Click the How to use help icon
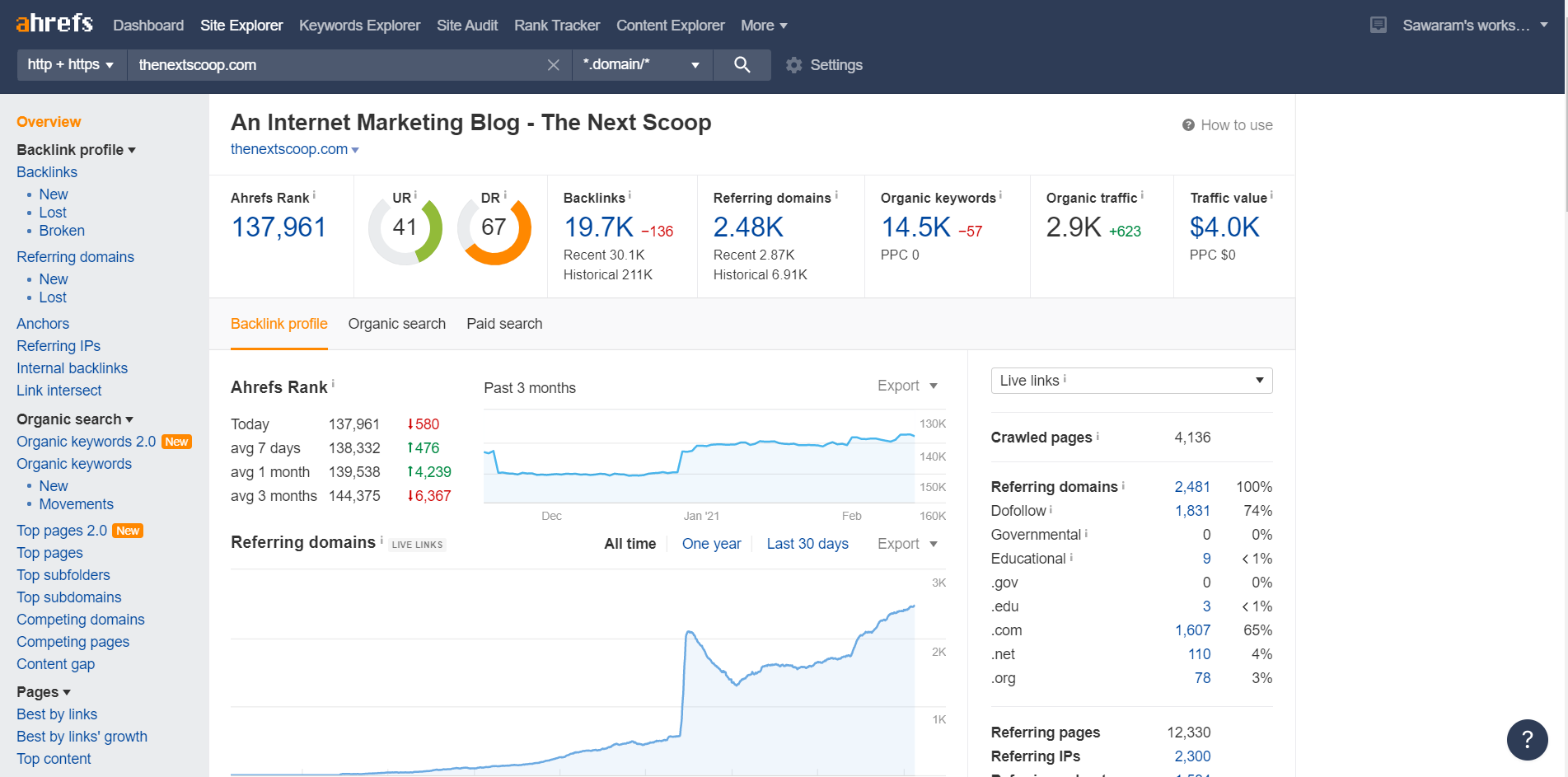1568x777 pixels. coord(1188,125)
